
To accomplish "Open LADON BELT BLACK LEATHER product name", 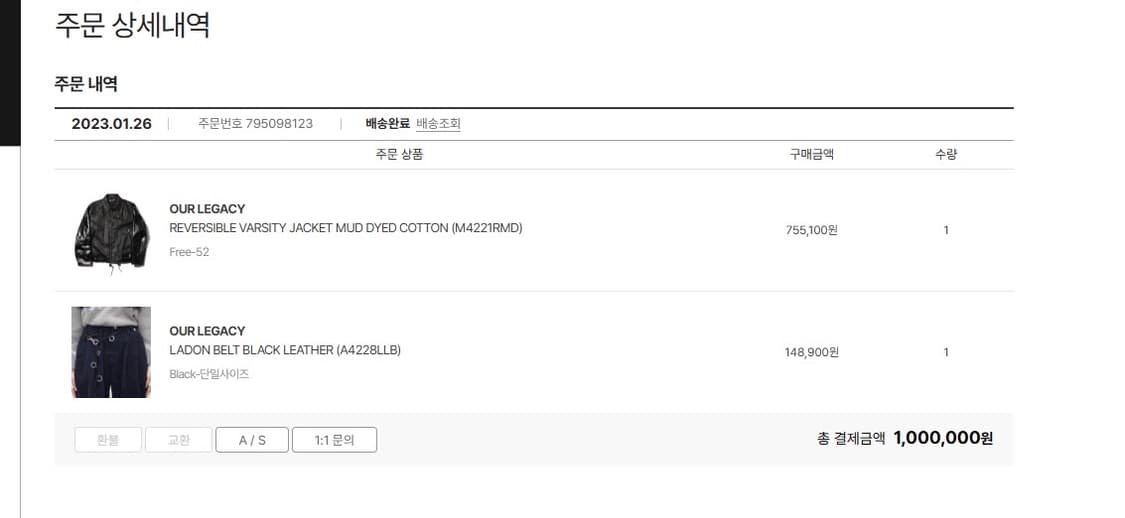I will pyautogui.click(x=285, y=350).
